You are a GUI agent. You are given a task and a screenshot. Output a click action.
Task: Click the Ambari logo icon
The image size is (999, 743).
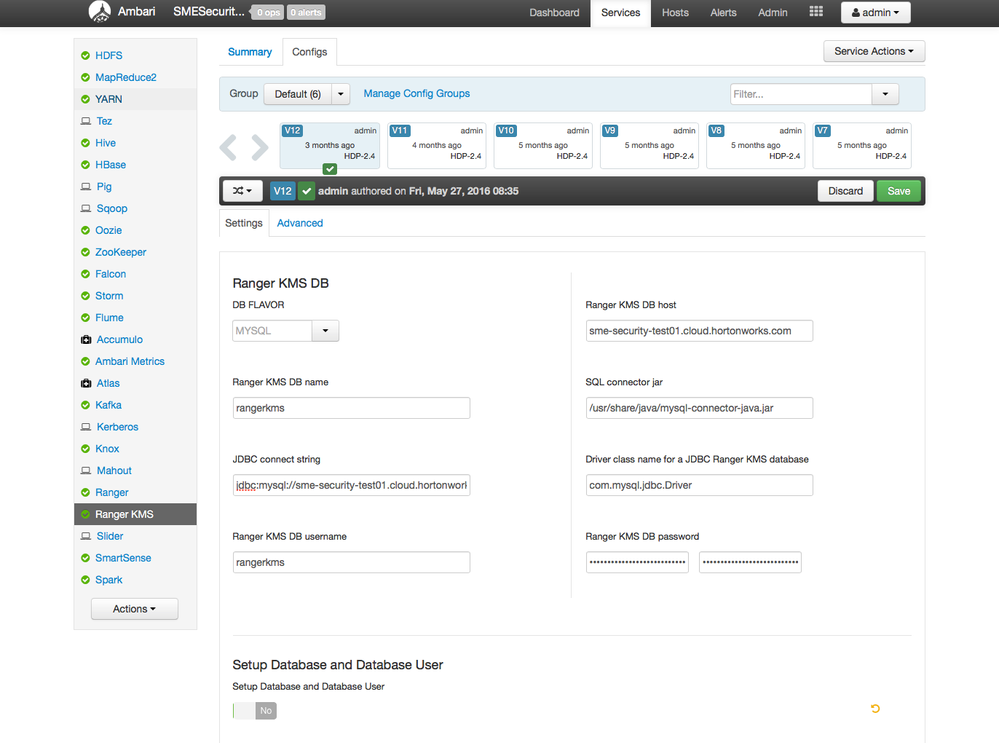(x=99, y=11)
